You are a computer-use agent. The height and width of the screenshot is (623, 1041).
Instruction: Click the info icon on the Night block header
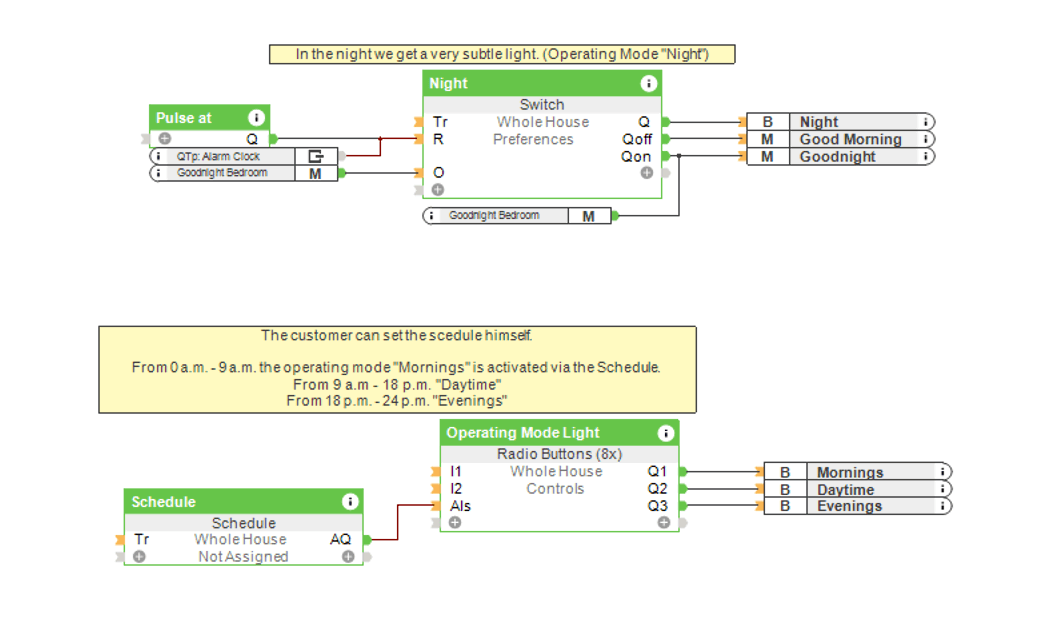649,84
